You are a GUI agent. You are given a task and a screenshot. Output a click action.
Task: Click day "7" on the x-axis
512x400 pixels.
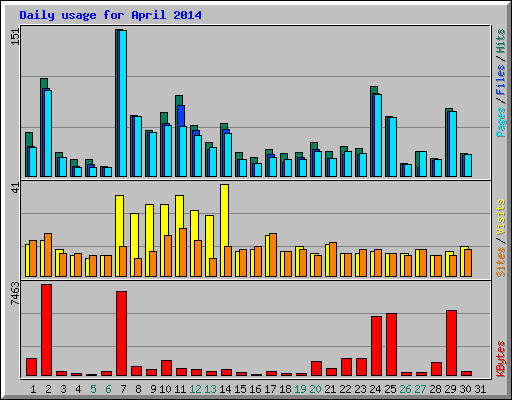tap(123, 389)
